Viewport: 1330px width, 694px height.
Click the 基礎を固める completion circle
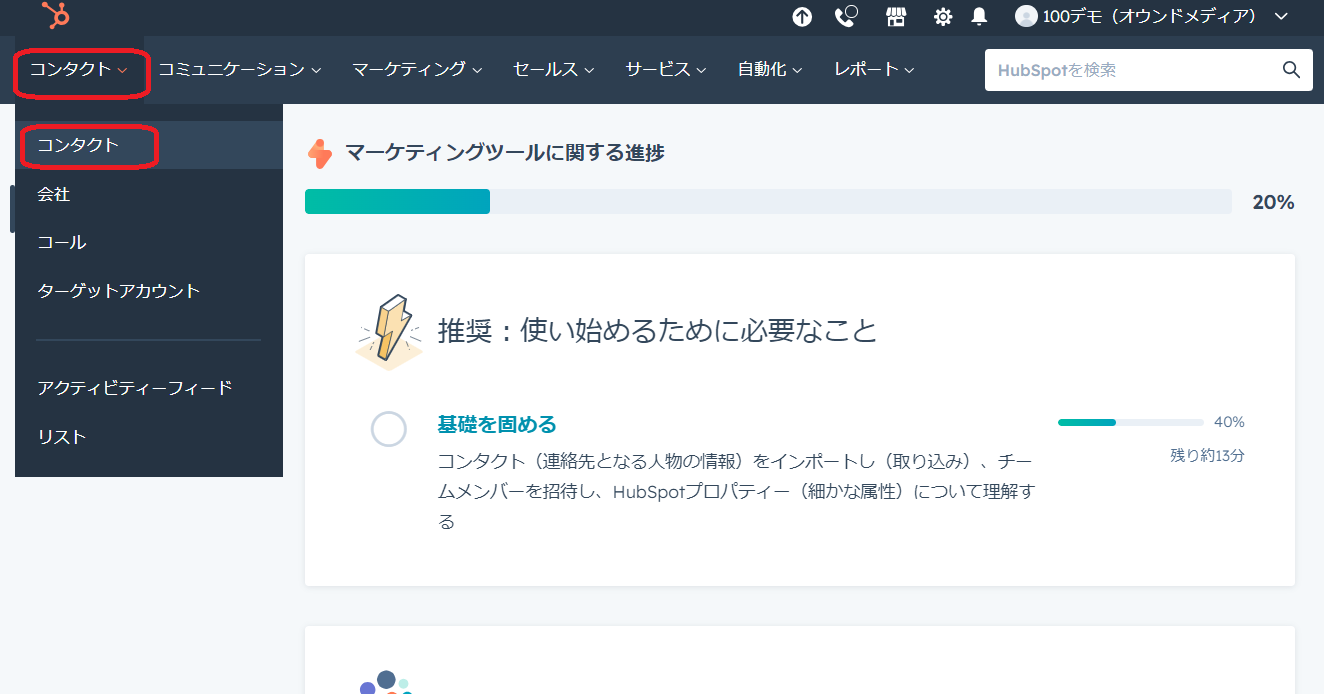pos(389,429)
